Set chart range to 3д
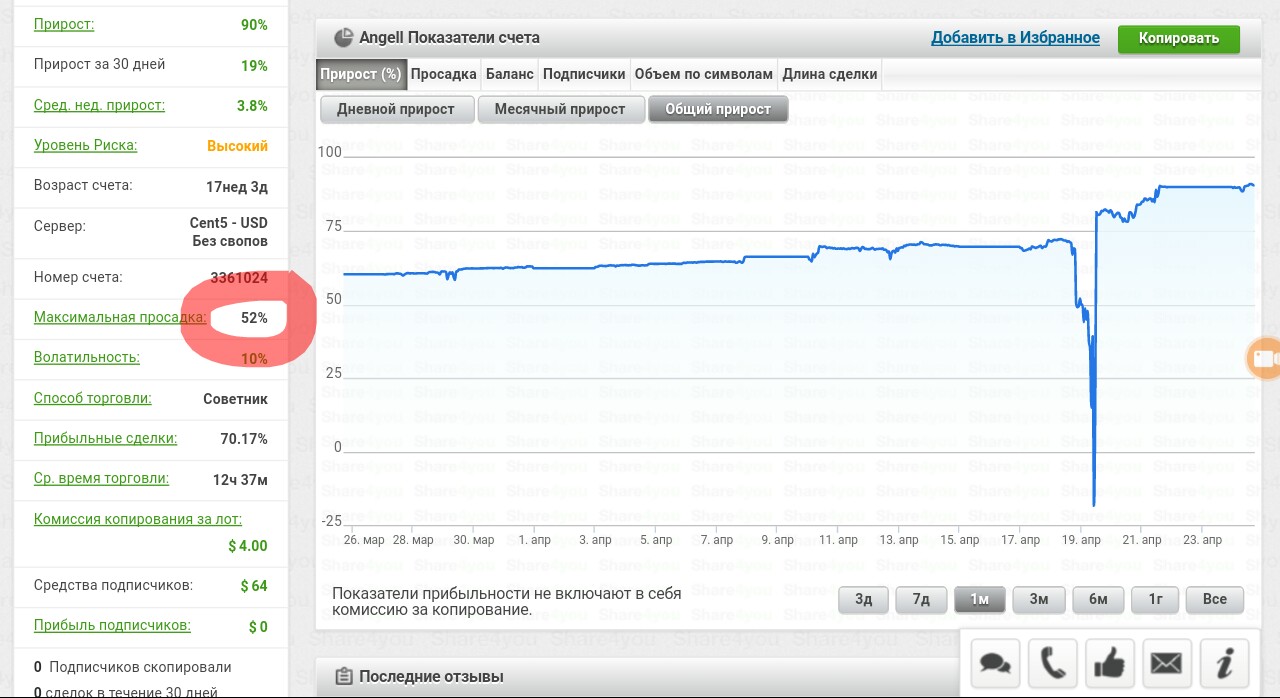This screenshot has height=698, width=1280. pos(863,599)
